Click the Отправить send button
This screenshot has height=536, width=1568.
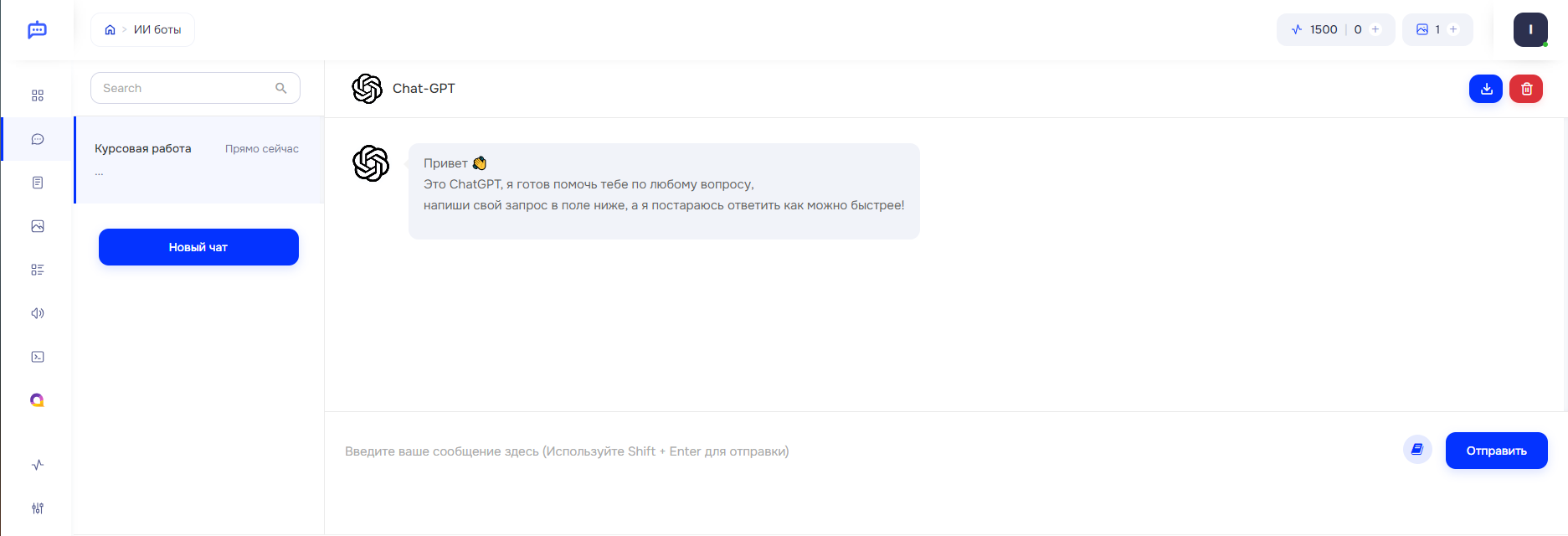pos(1496,451)
